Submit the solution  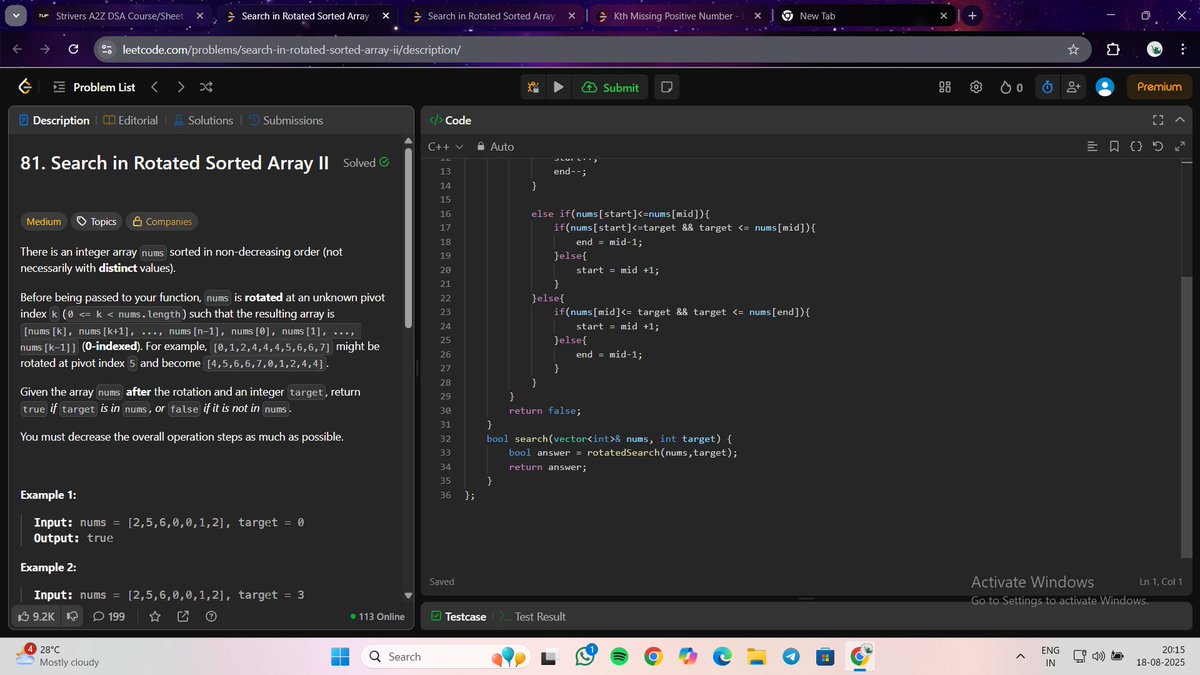click(x=609, y=88)
